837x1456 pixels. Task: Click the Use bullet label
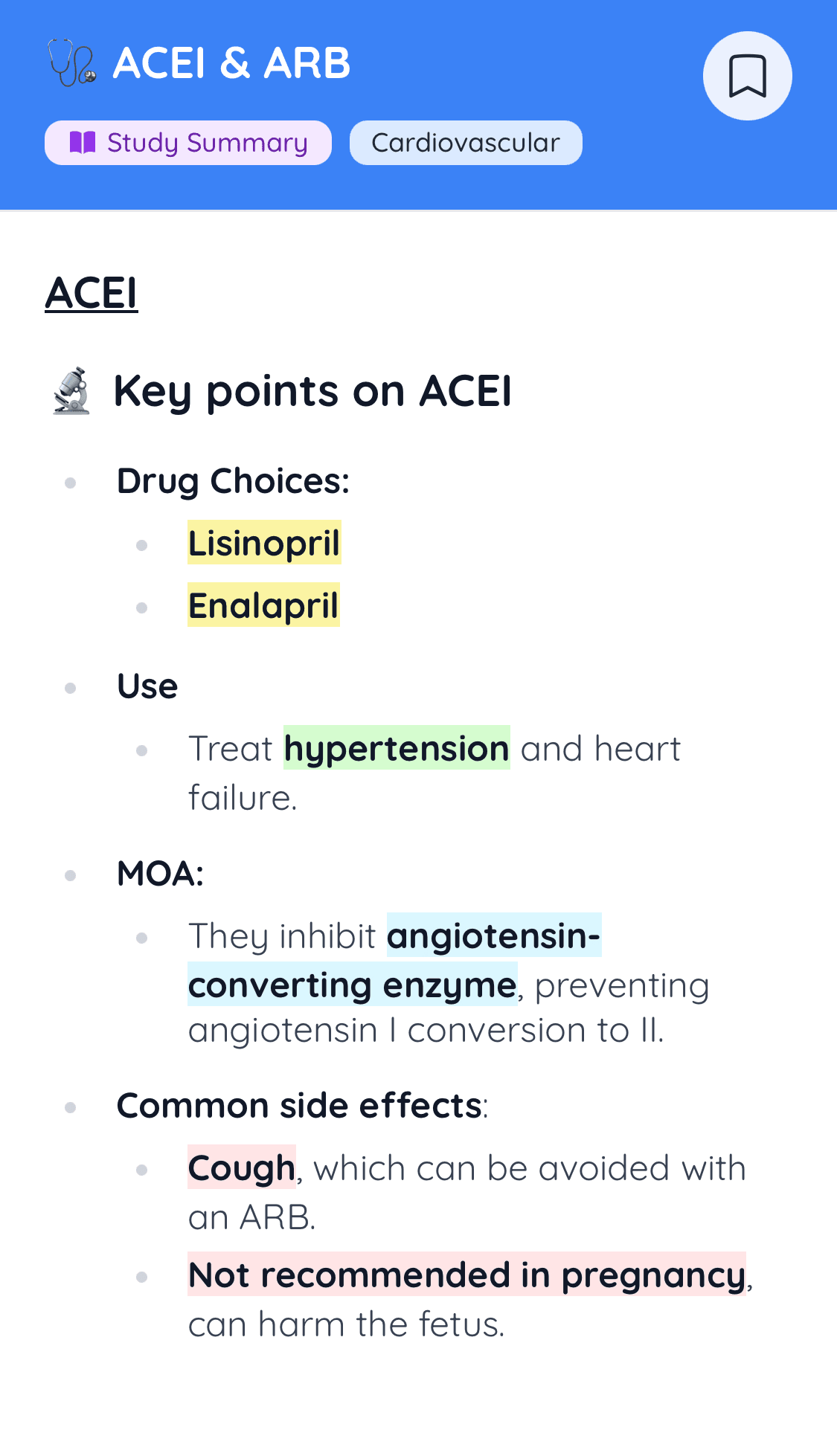147,686
